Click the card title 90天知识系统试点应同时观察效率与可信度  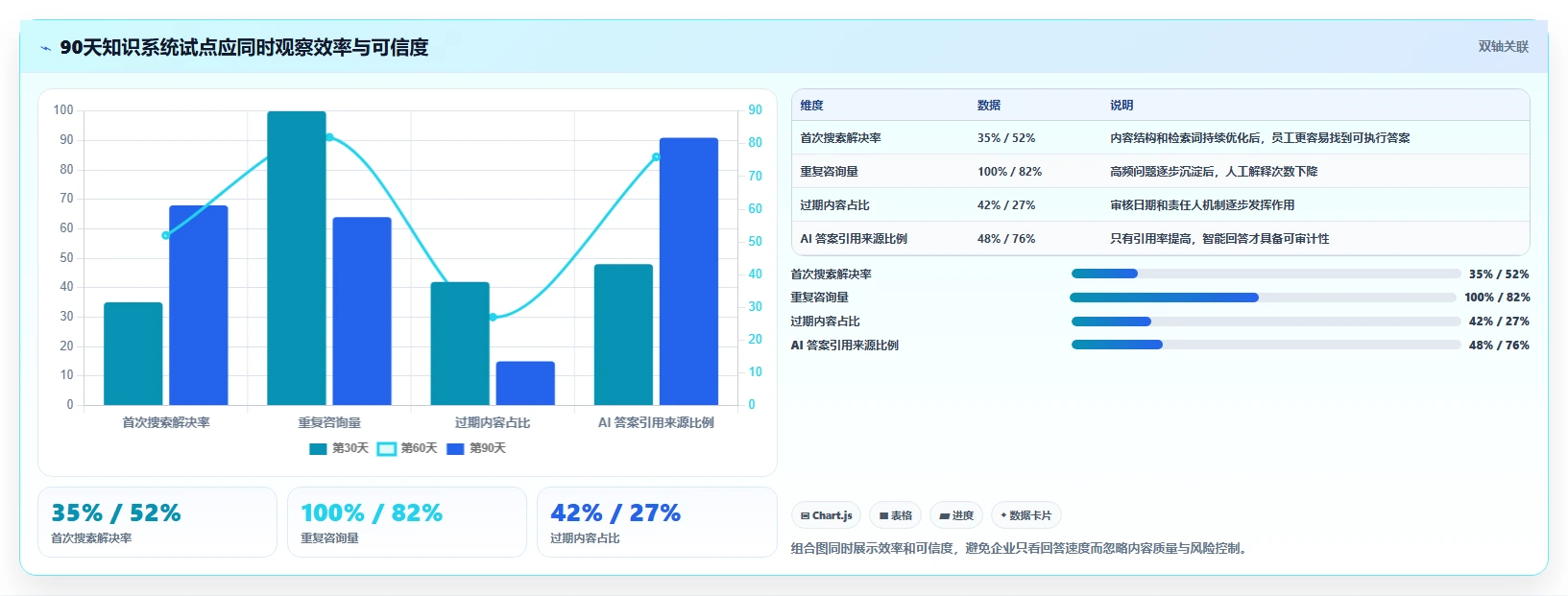[x=244, y=47]
